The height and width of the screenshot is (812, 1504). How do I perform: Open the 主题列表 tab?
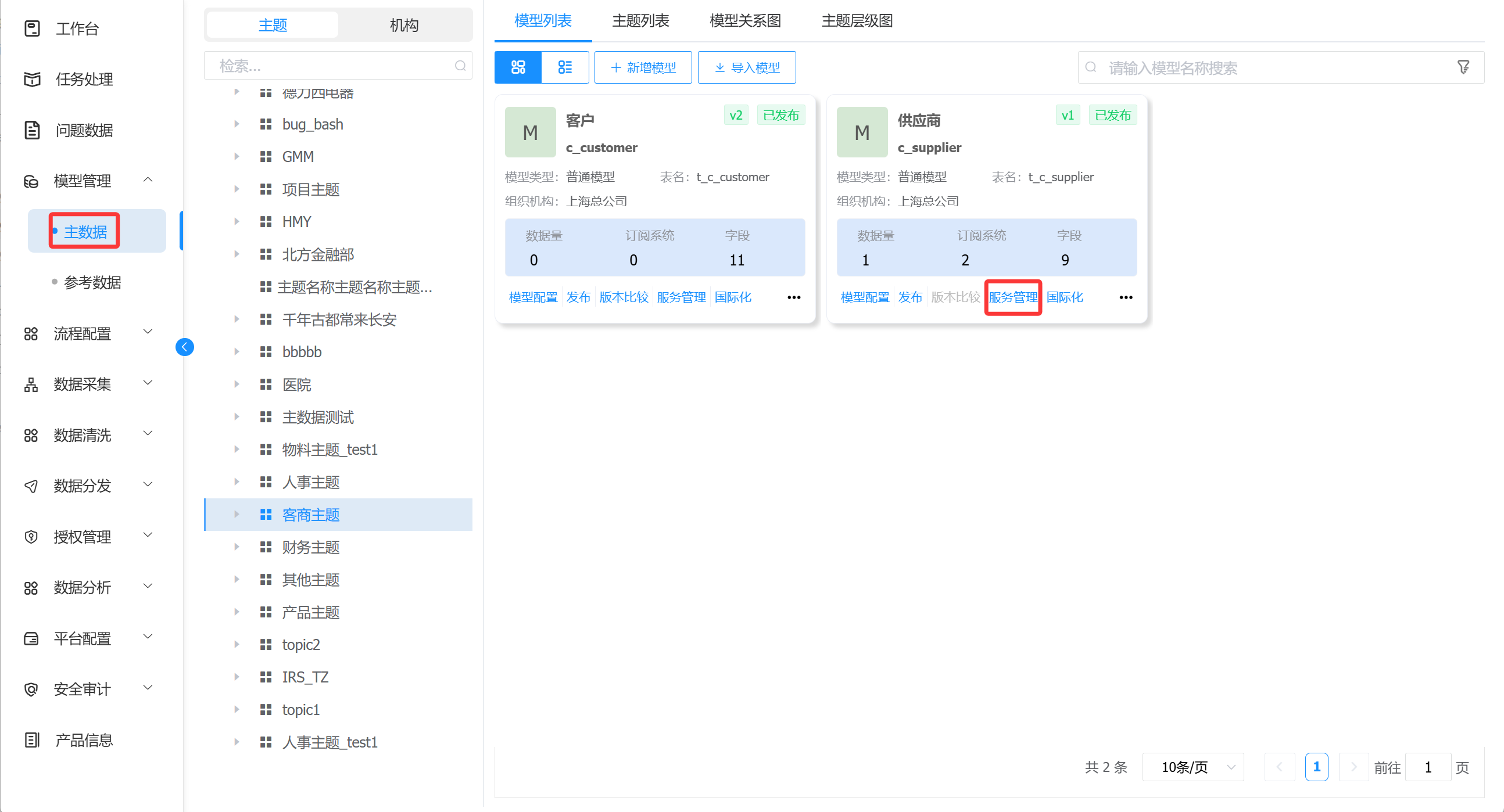click(640, 21)
